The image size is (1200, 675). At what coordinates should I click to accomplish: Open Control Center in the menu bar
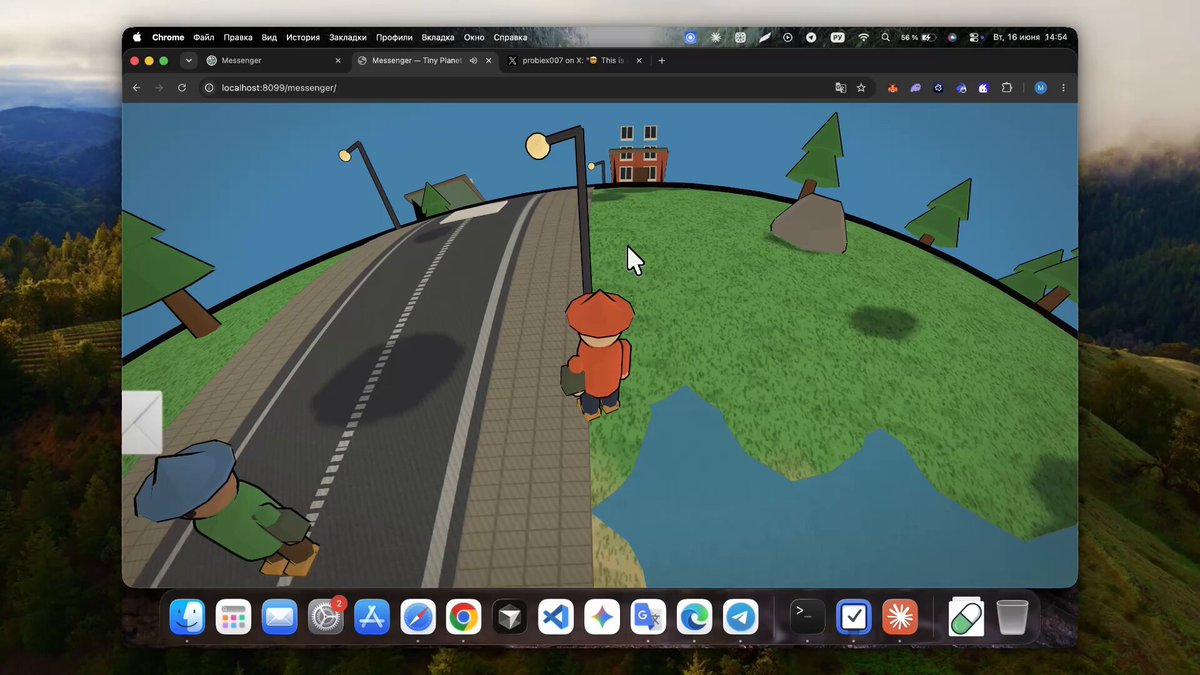[976, 37]
